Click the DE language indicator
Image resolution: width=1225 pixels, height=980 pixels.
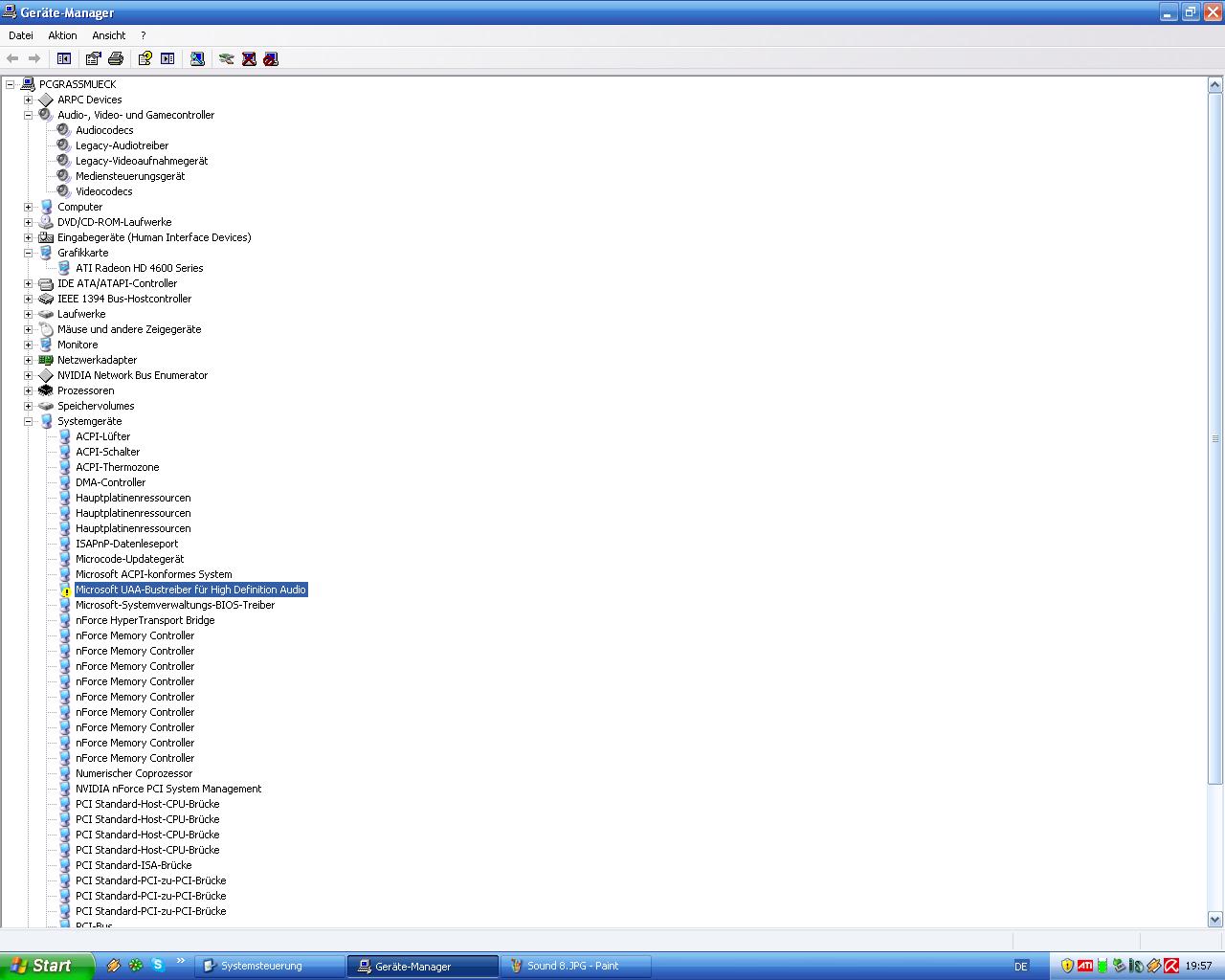(x=1020, y=967)
